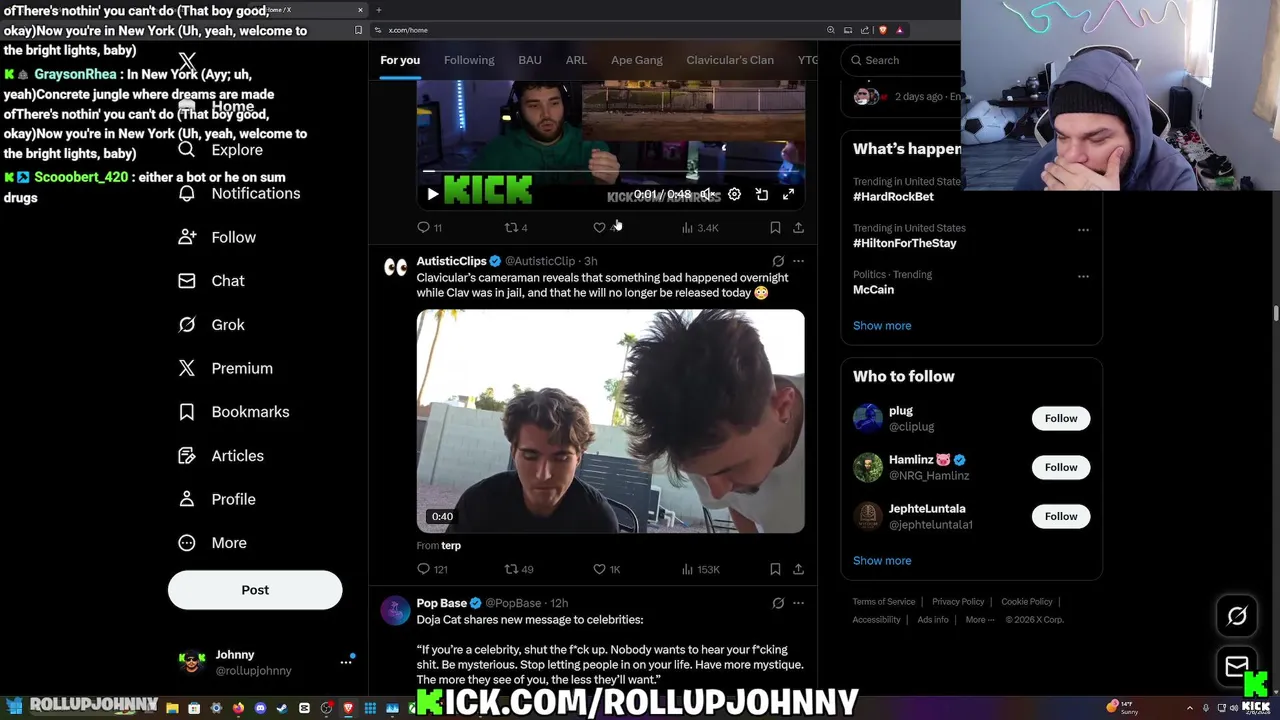This screenshot has width=1280, height=720.
Task: Open the Terms of Service footer link
Action: 884,602
